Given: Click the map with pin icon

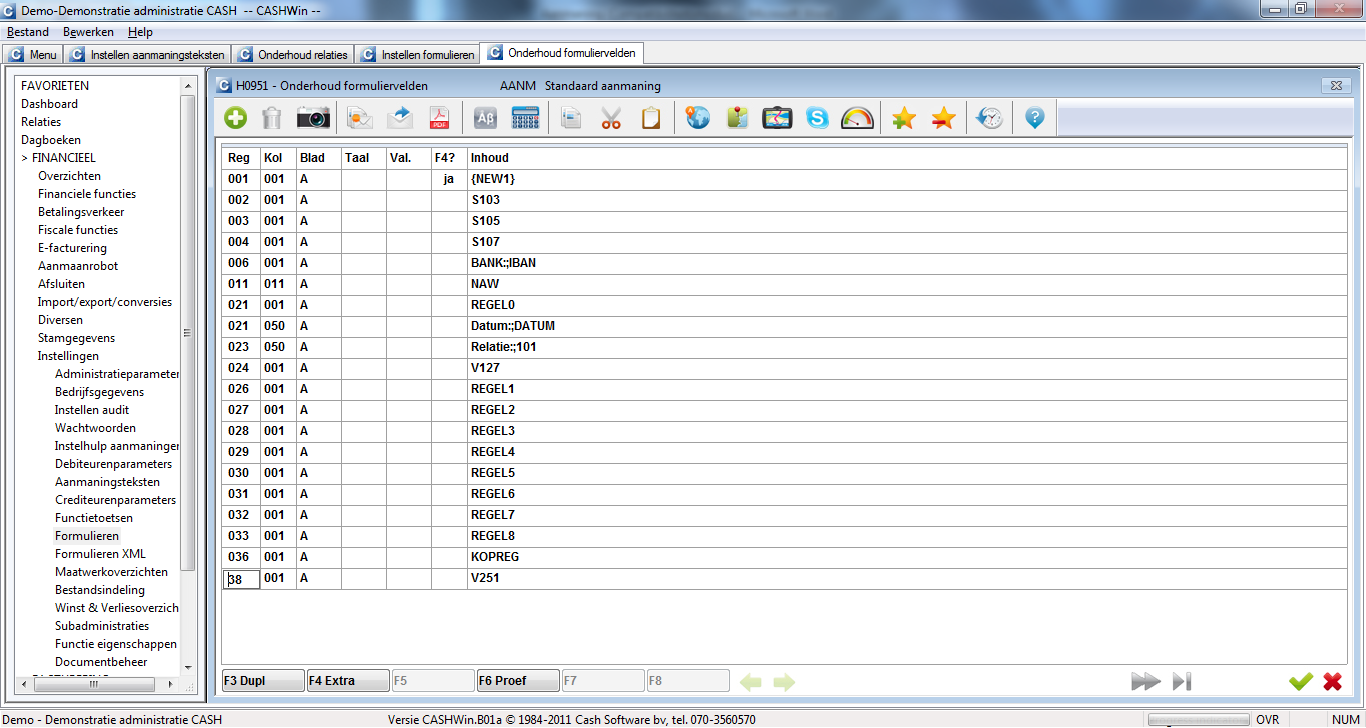Looking at the screenshot, I should [737, 118].
